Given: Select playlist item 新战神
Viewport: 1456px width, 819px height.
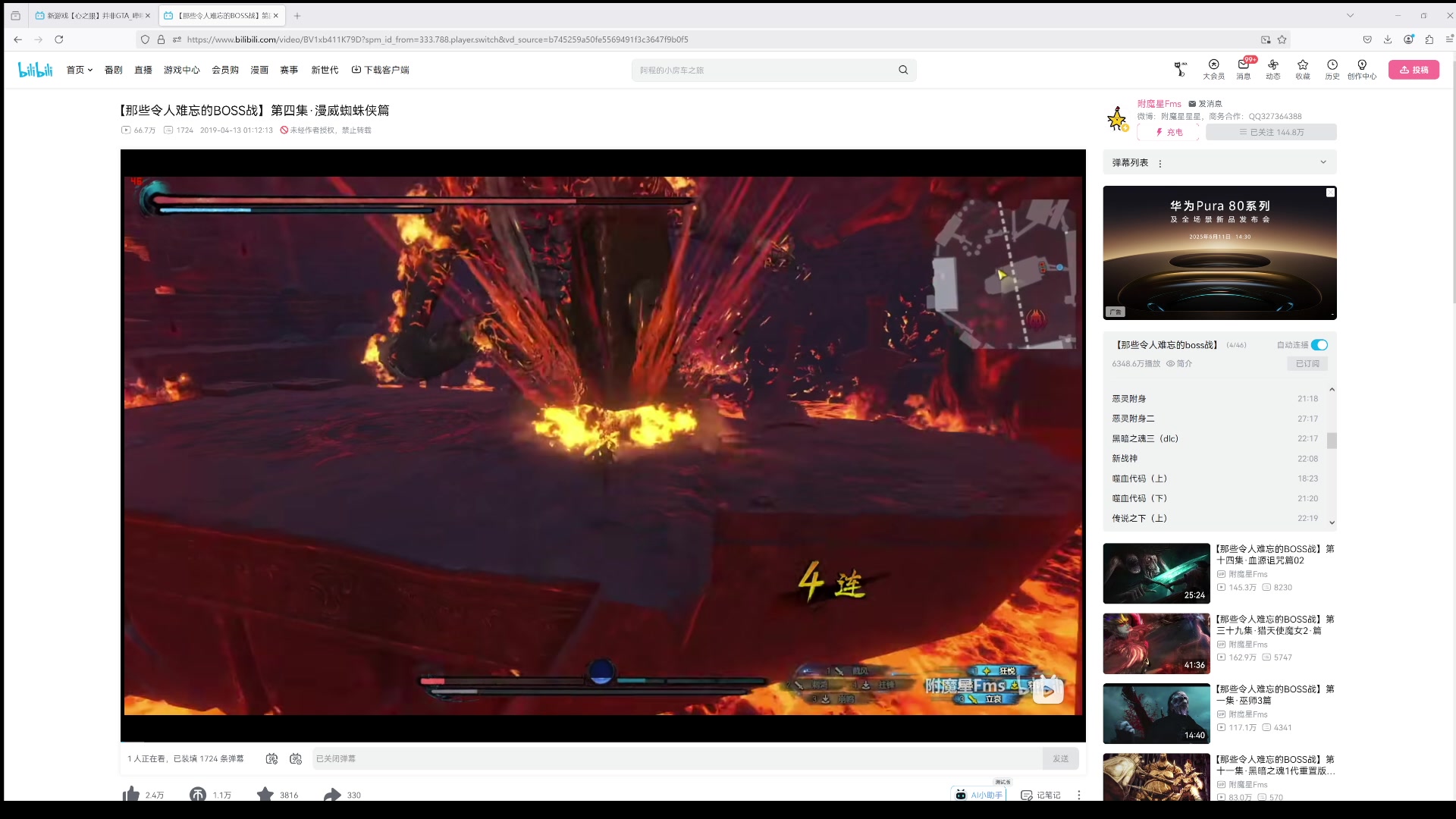Looking at the screenshot, I should click(1215, 459).
